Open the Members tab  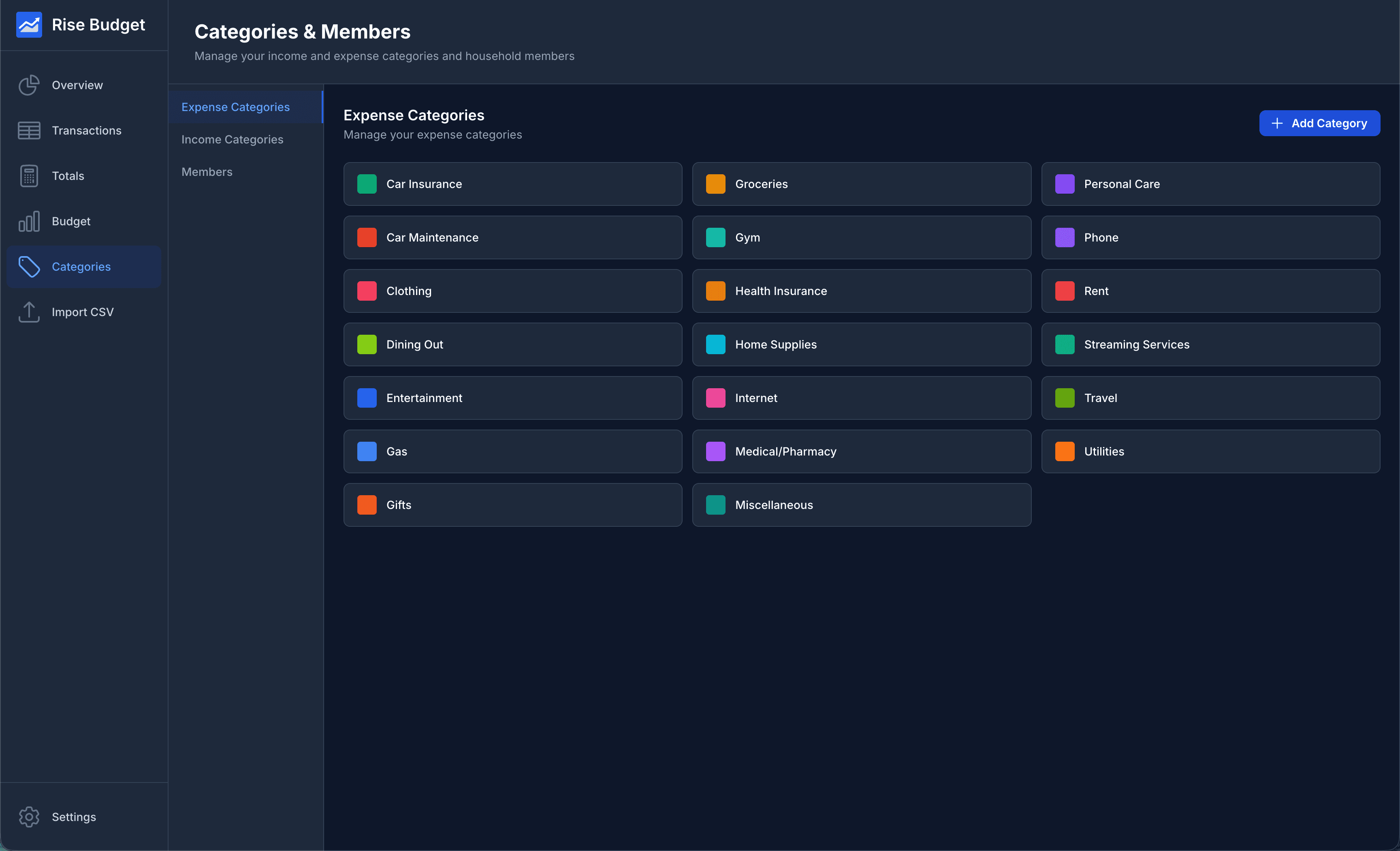206,172
